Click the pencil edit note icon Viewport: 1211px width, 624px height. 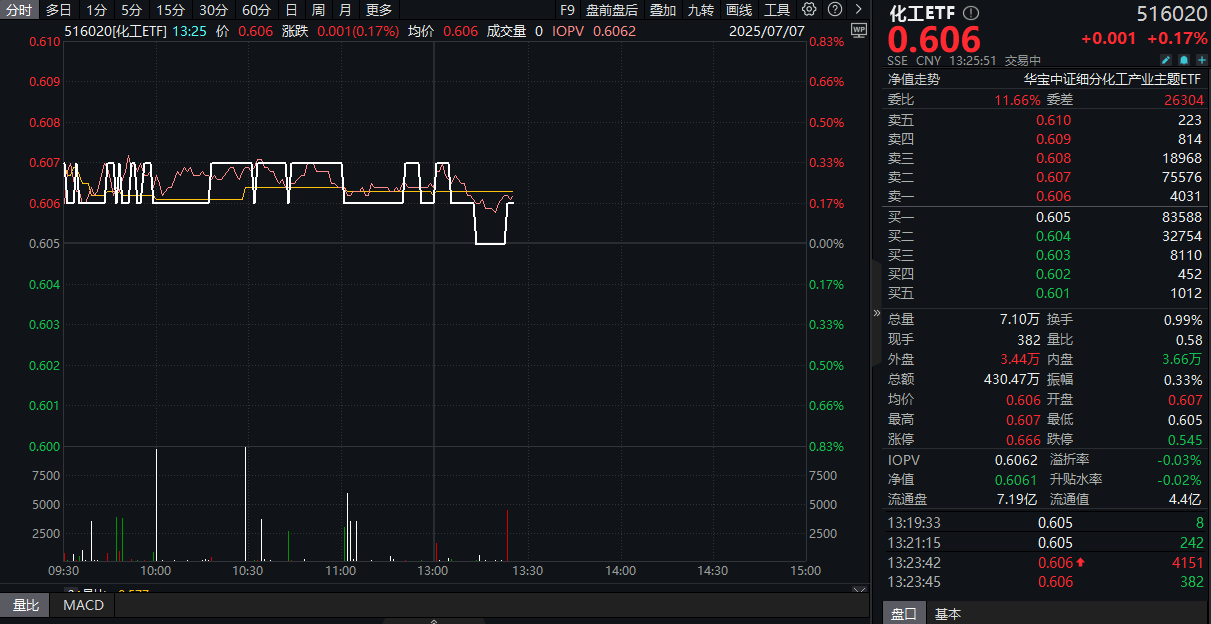[1165, 60]
